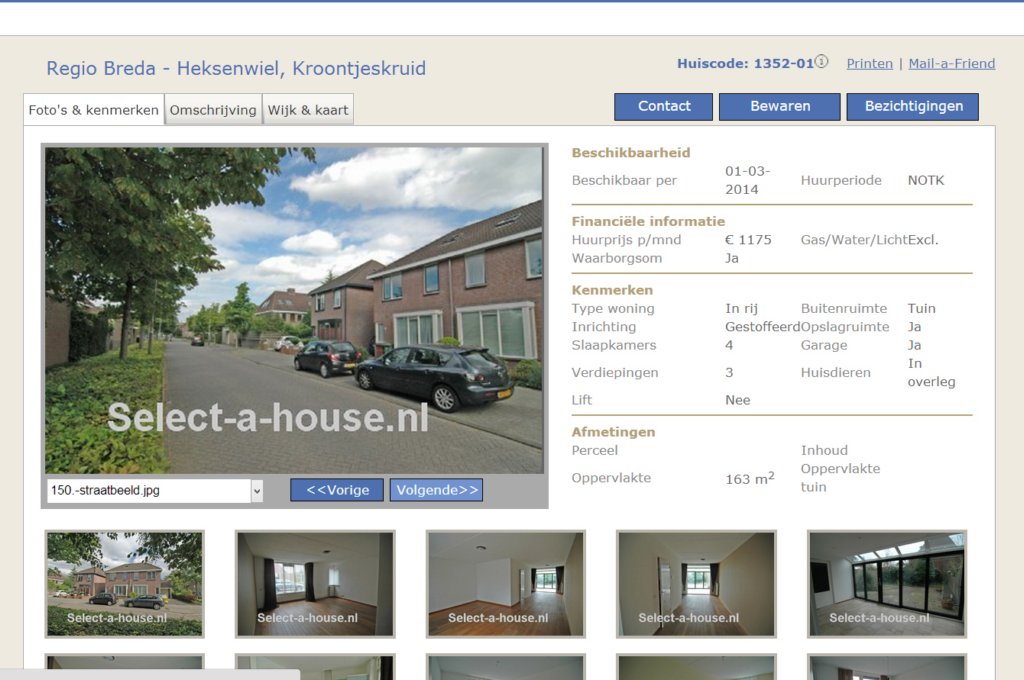Click the Printen link
This screenshot has height=680, width=1024.
point(869,63)
